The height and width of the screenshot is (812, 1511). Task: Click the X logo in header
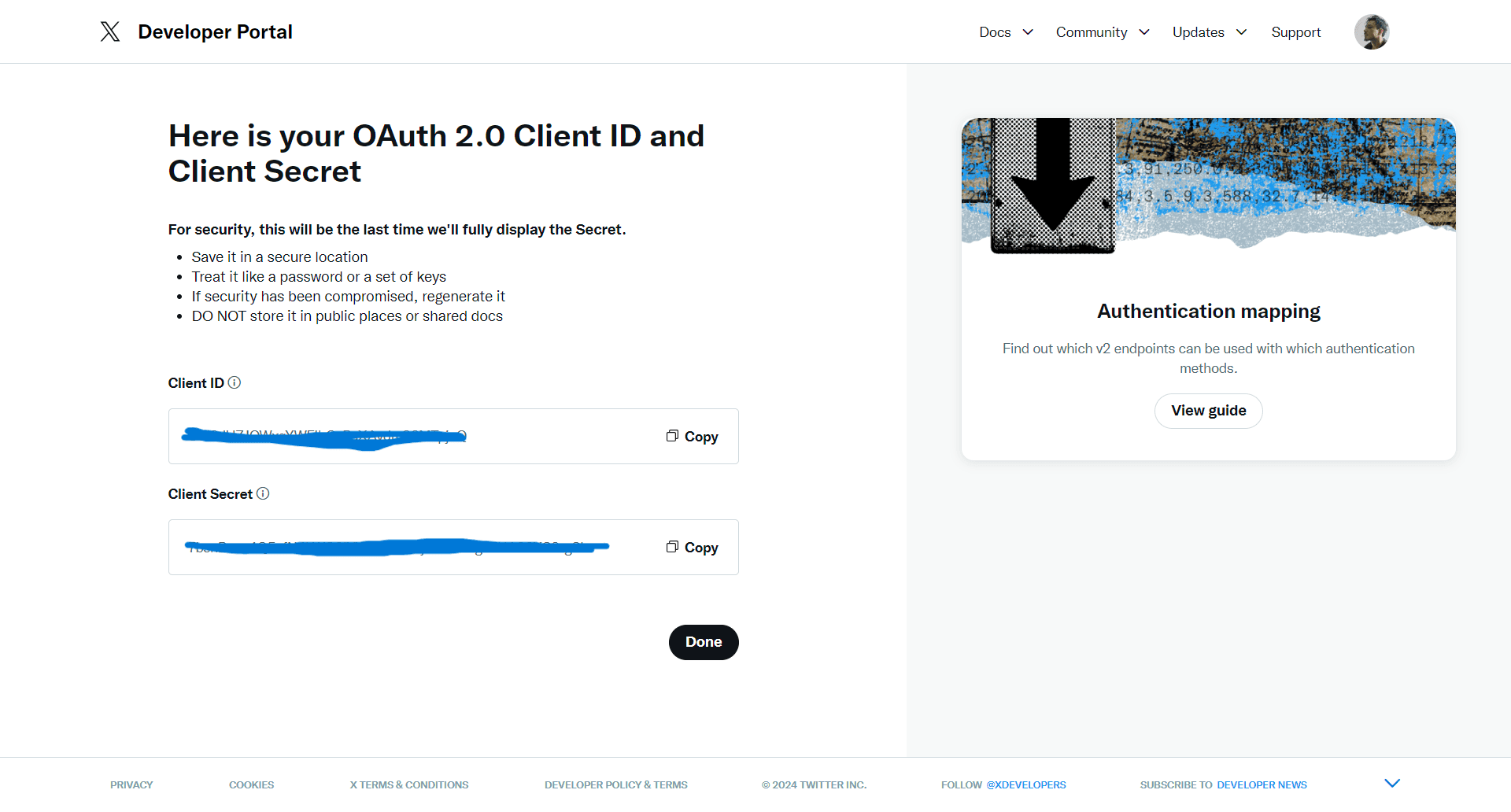(110, 31)
